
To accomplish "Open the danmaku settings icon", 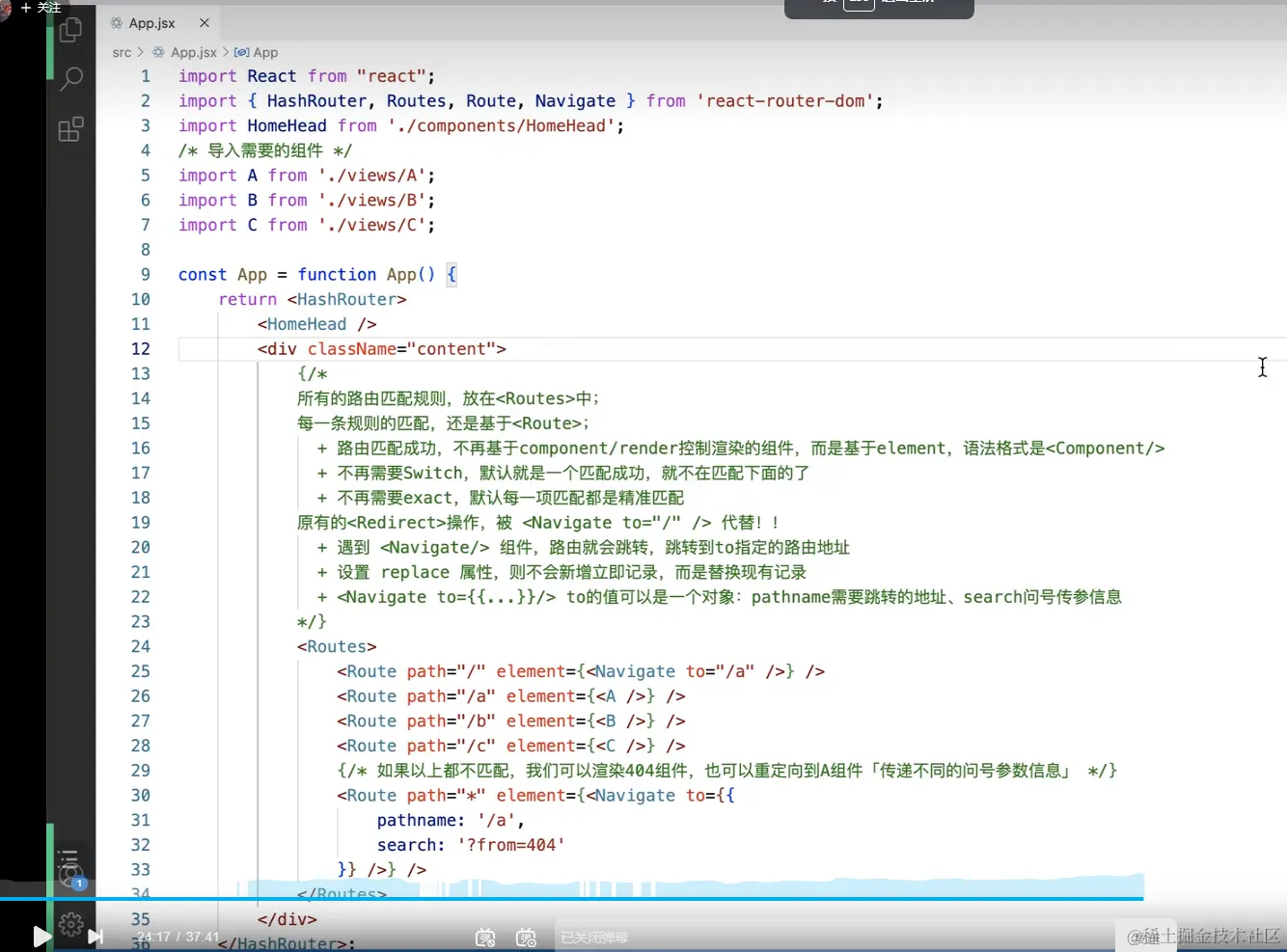I will pyautogui.click(x=526, y=938).
